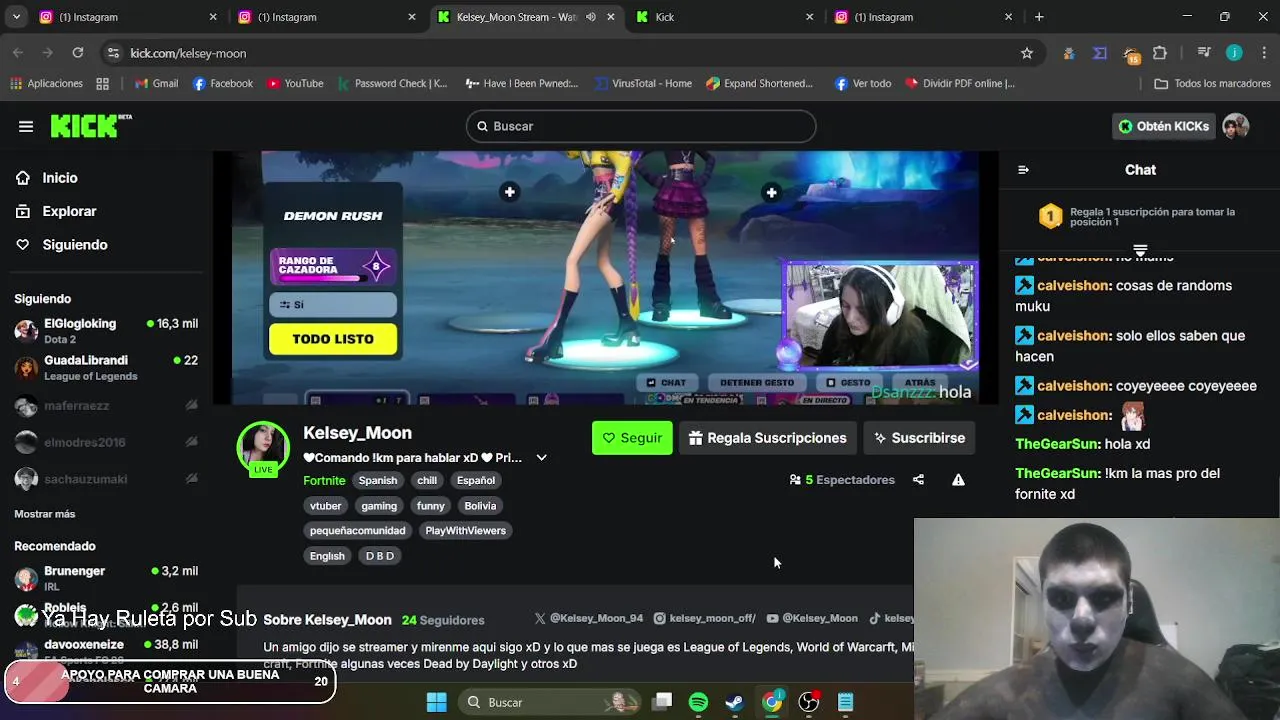Open Facebook bookmark
This screenshot has height=720, width=1280.
point(222,84)
